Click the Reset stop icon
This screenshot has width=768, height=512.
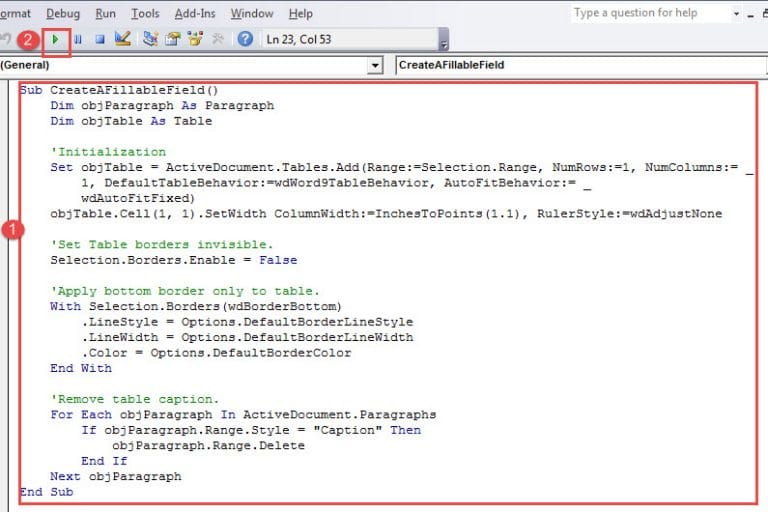(x=98, y=39)
